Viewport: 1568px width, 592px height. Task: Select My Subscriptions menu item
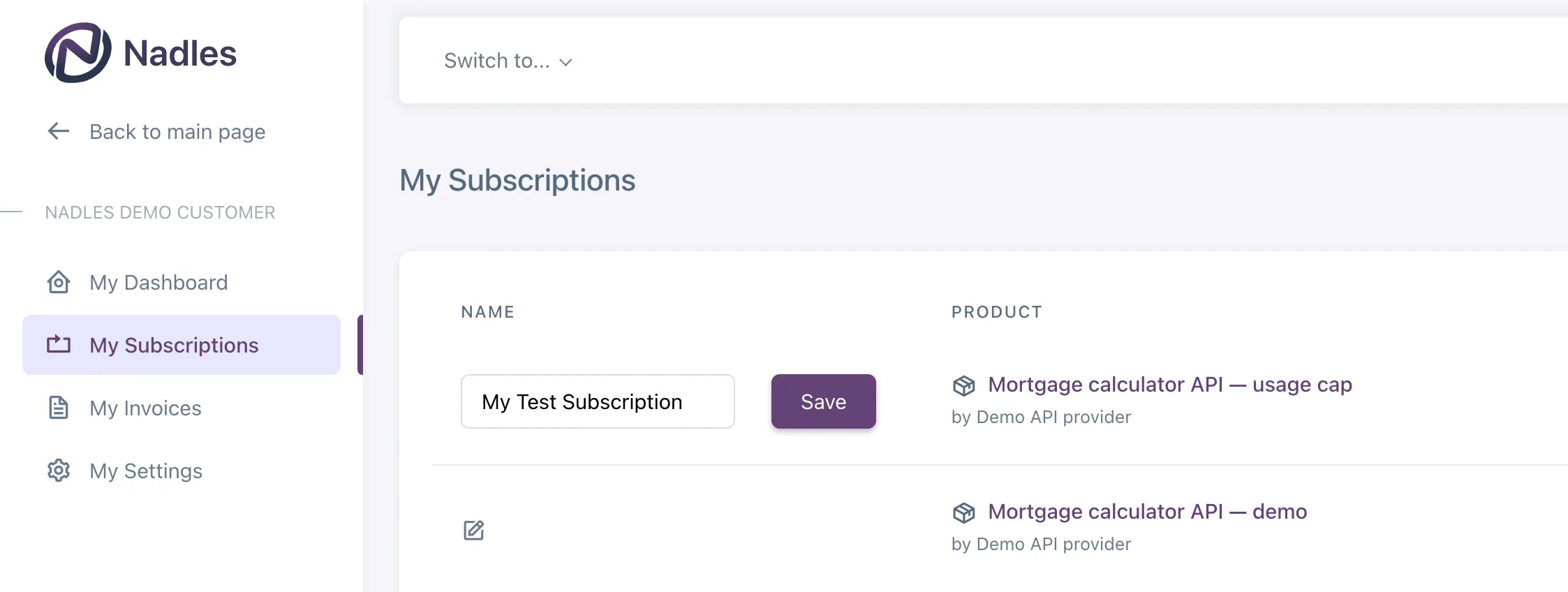pos(174,345)
